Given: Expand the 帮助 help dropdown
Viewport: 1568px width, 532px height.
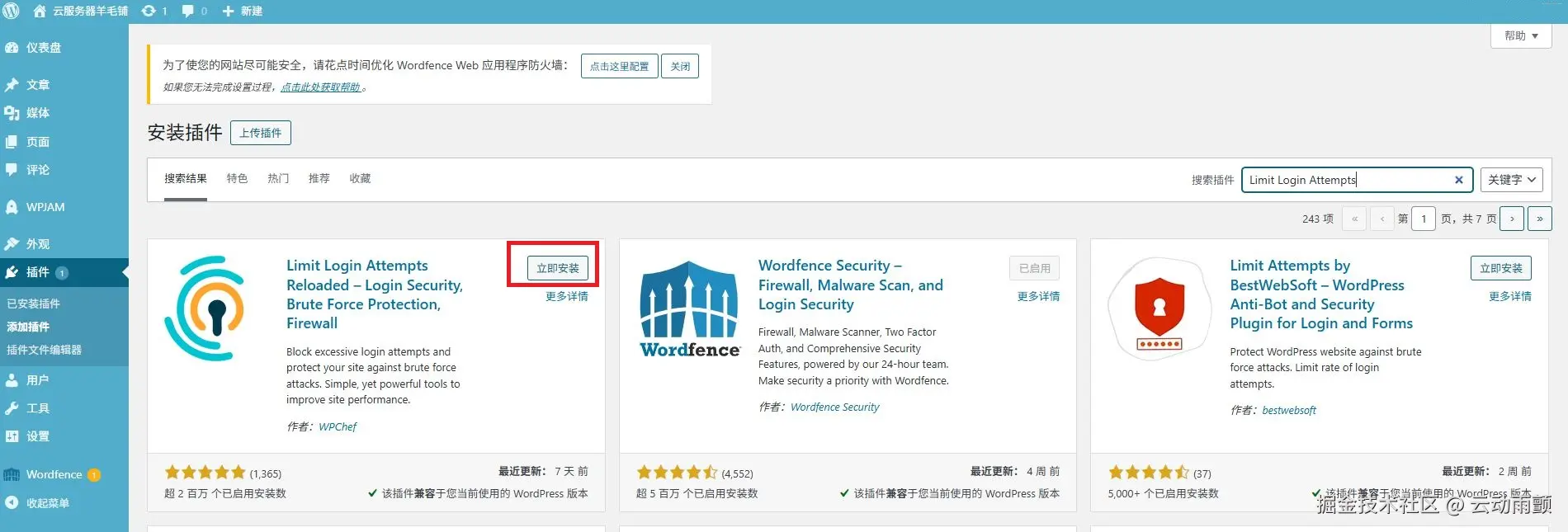Looking at the screenshot, I should (x=1521, y=35).
